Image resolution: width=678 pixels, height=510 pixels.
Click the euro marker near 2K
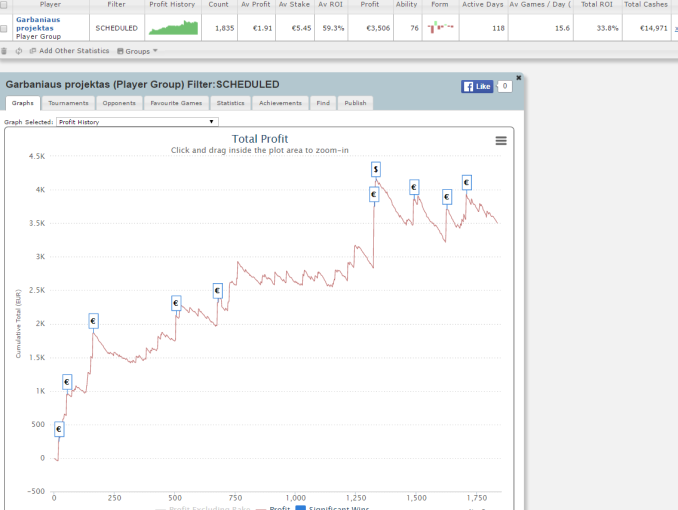[93, 321]
